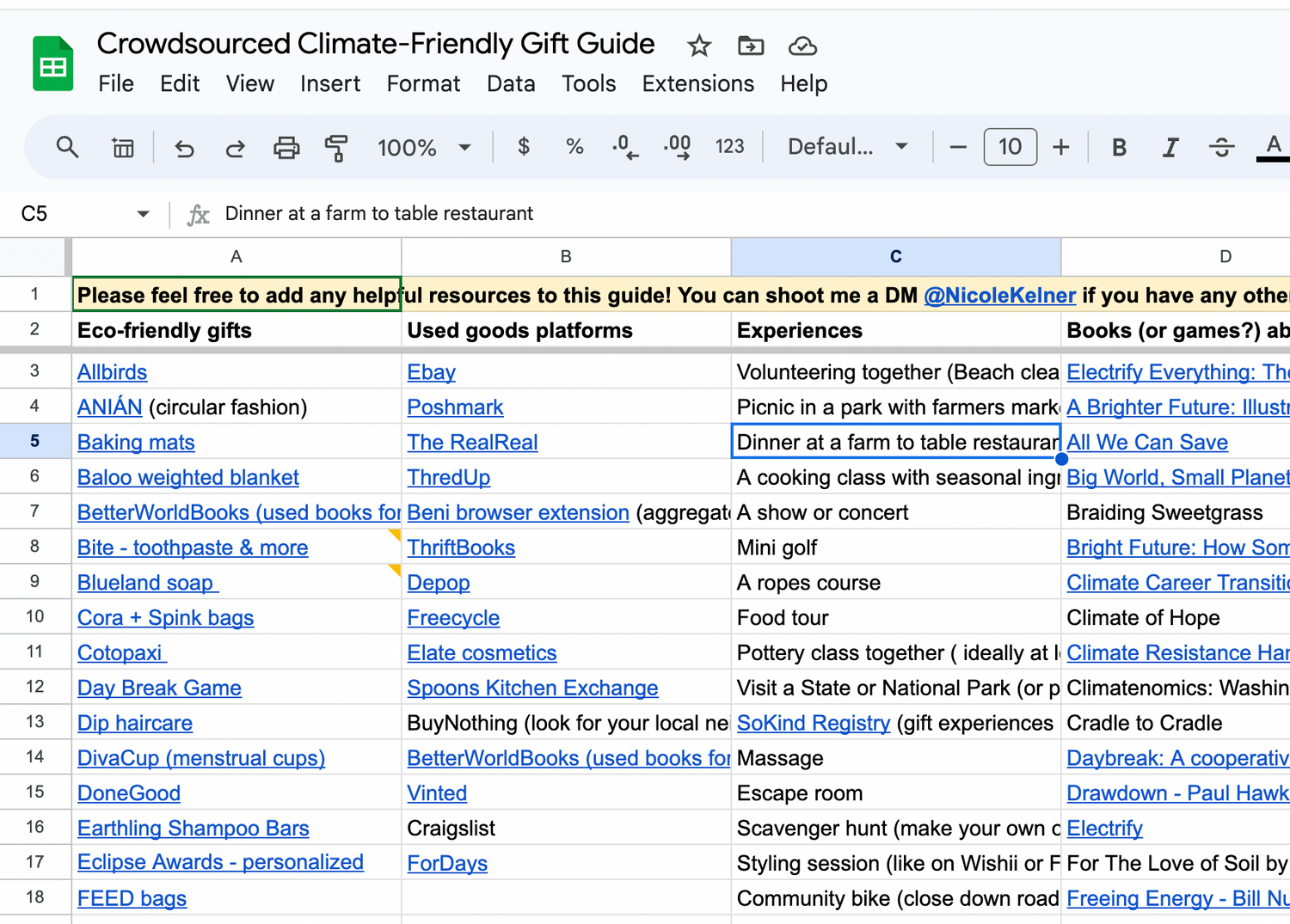The height and width of the screenshot is (924, 1290).
Task: Open the text color picker
Action: [x=1273, y=147]
